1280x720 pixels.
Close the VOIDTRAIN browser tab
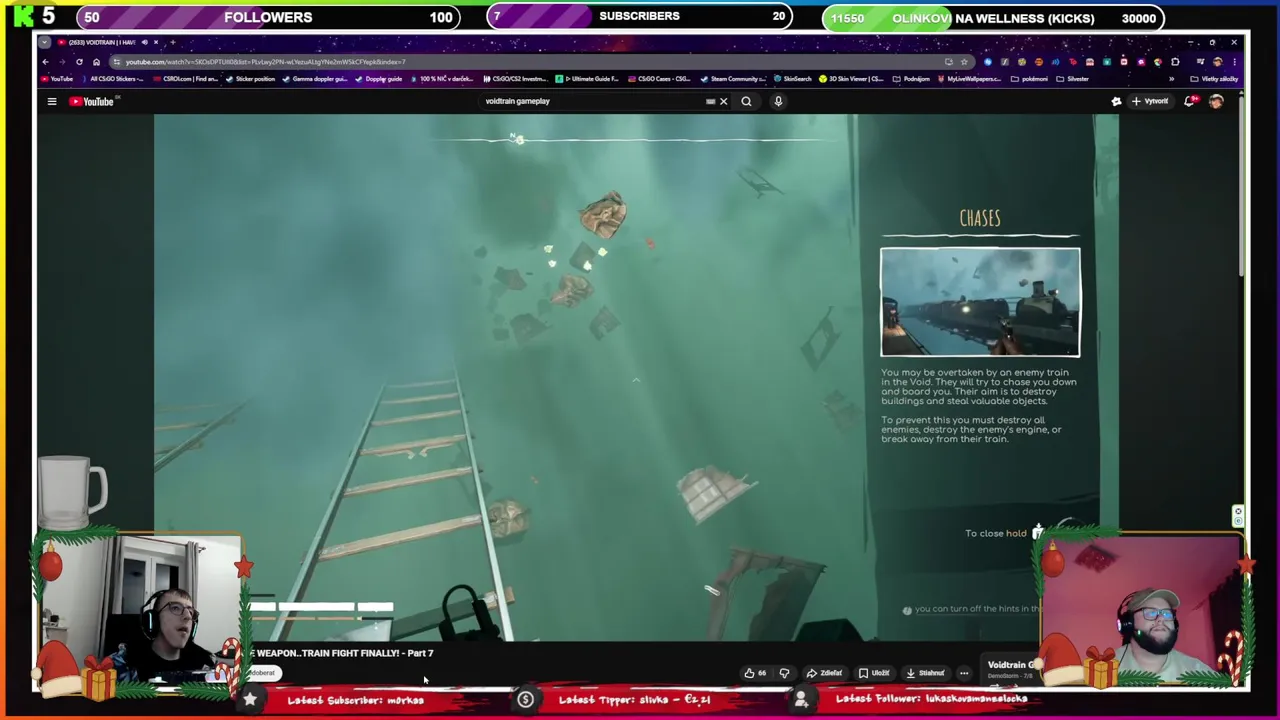pos(156,42)
